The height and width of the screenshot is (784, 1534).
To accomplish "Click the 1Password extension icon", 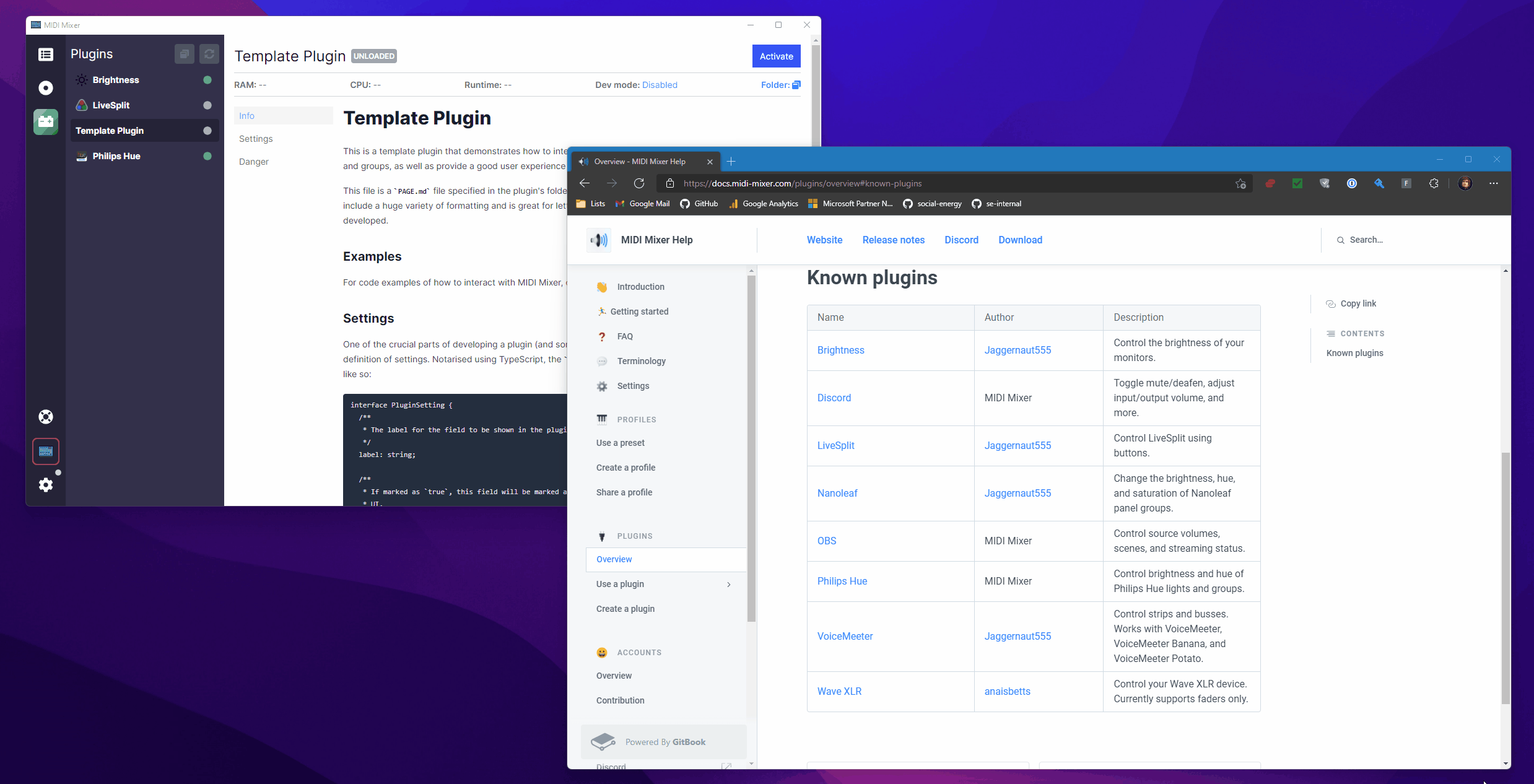I will (x=1352, y=183).
